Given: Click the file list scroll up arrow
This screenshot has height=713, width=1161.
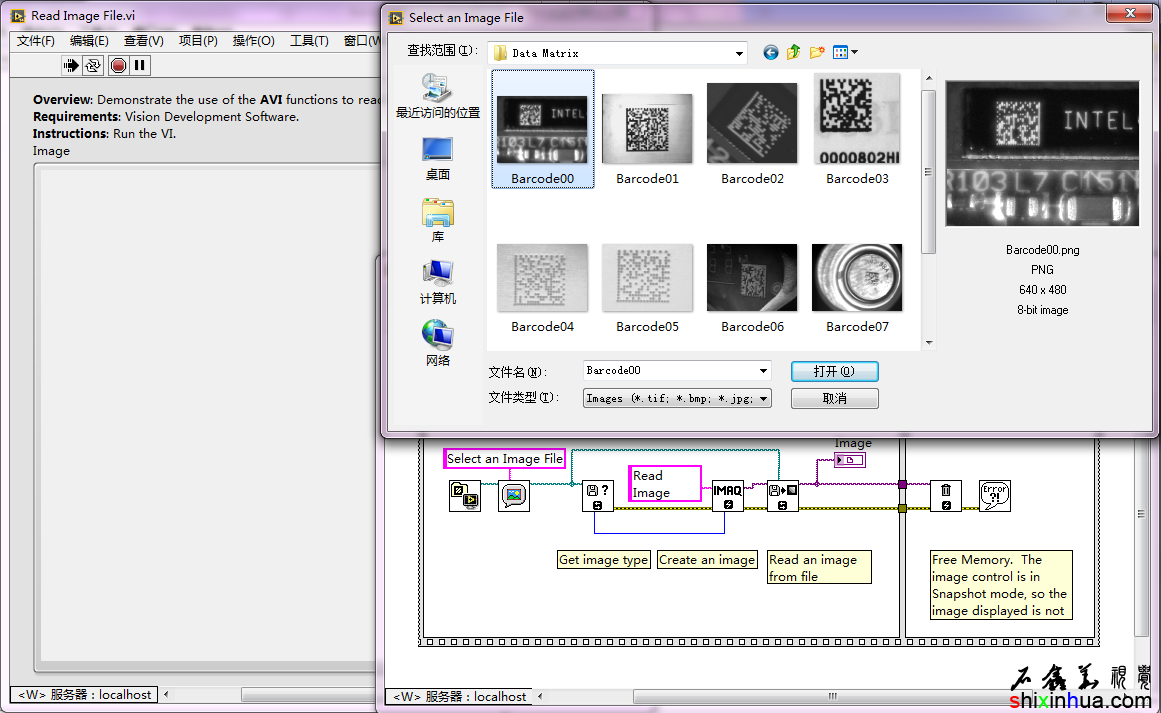Looking at the screenshot, I should coord(929,78).
